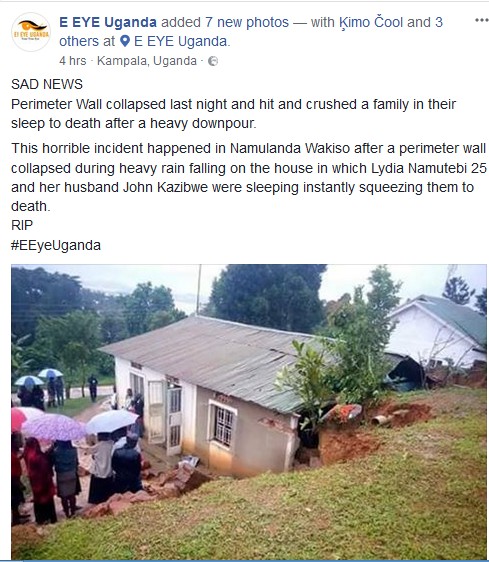Click the Namulanda Wakiso incident paragraph
The width and height of the screenshot is (489, 562).
pos(249,177)
